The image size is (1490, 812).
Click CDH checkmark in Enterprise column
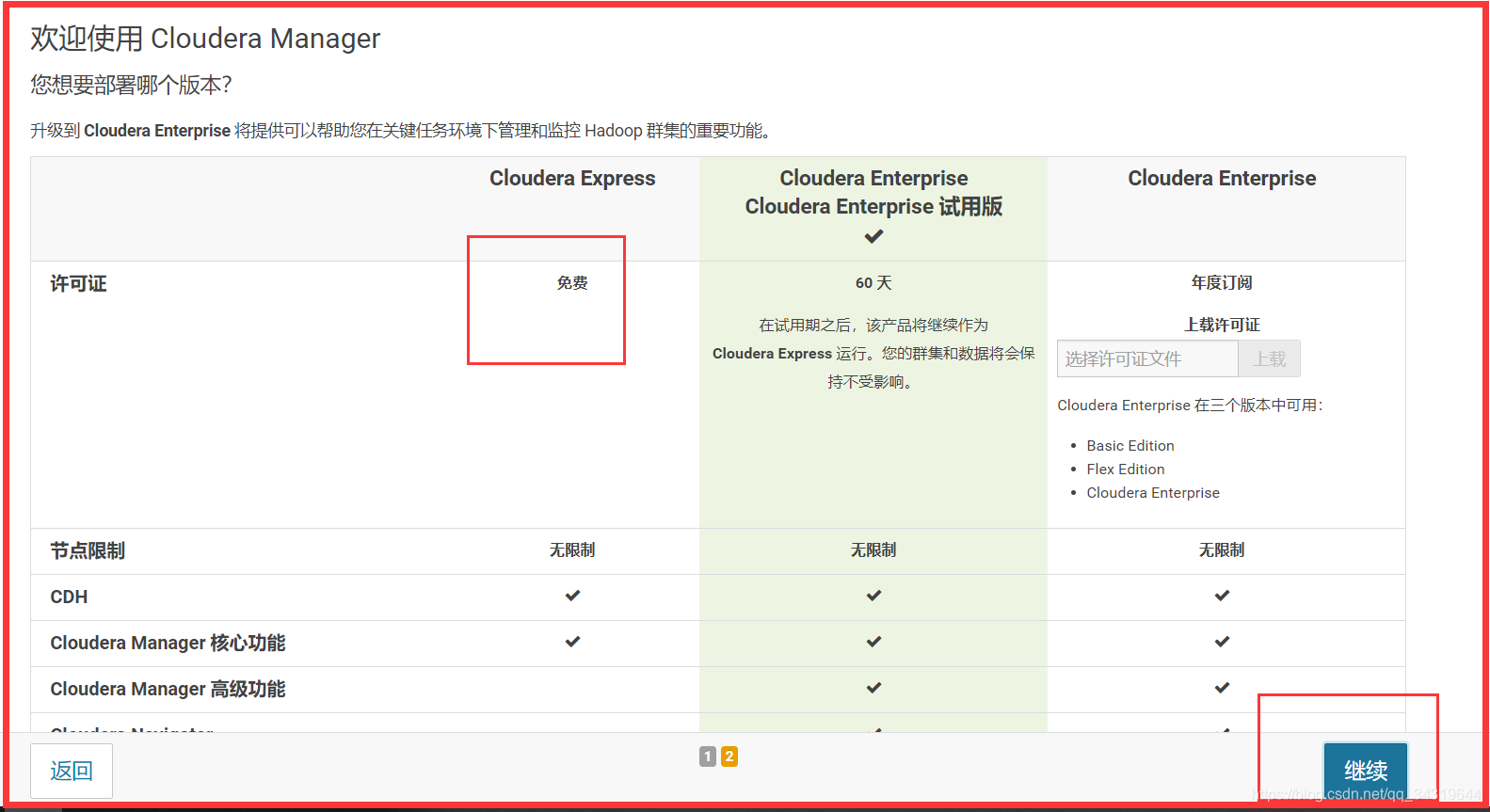coord(1222,596)
